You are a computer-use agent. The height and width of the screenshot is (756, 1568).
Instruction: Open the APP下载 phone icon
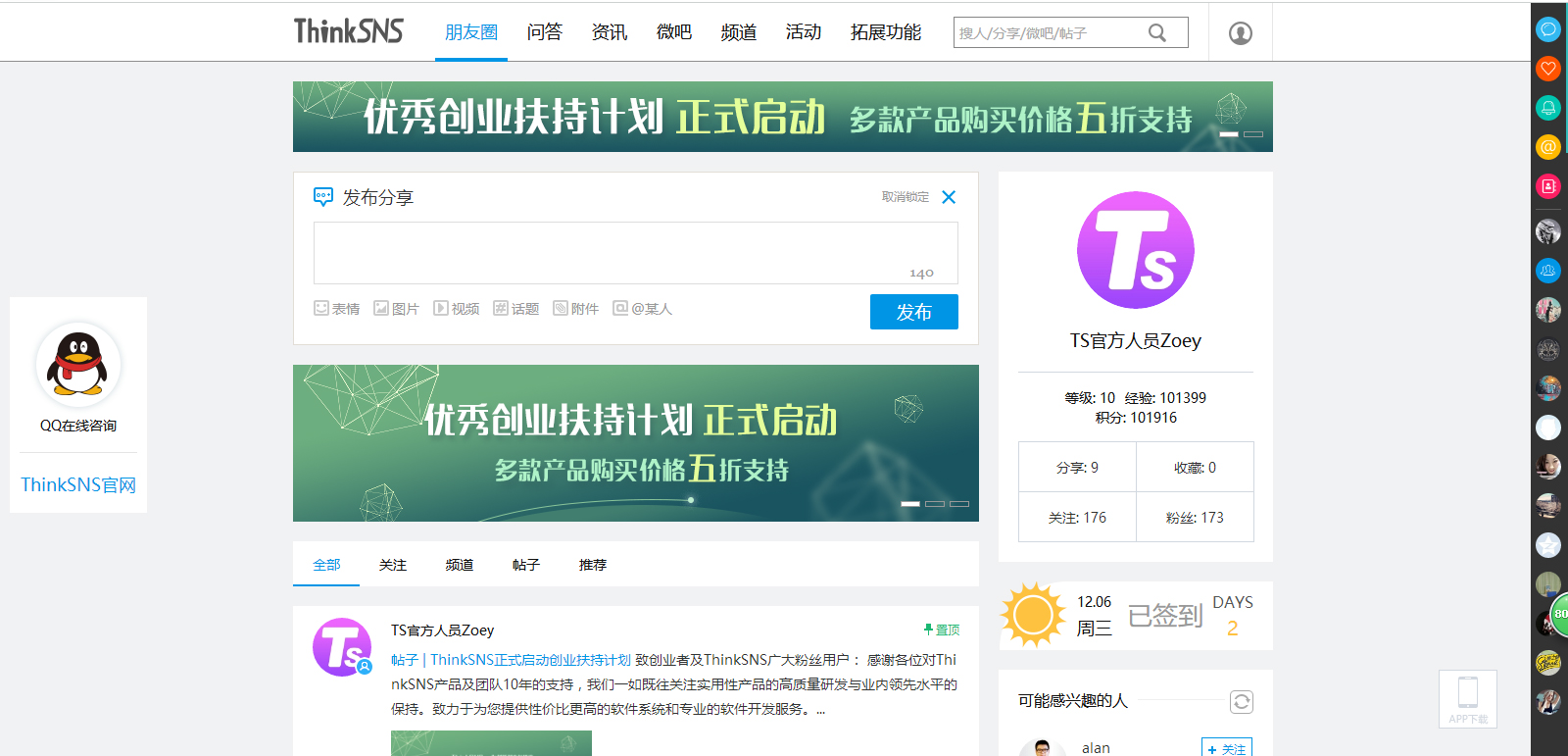point(1468,699)
